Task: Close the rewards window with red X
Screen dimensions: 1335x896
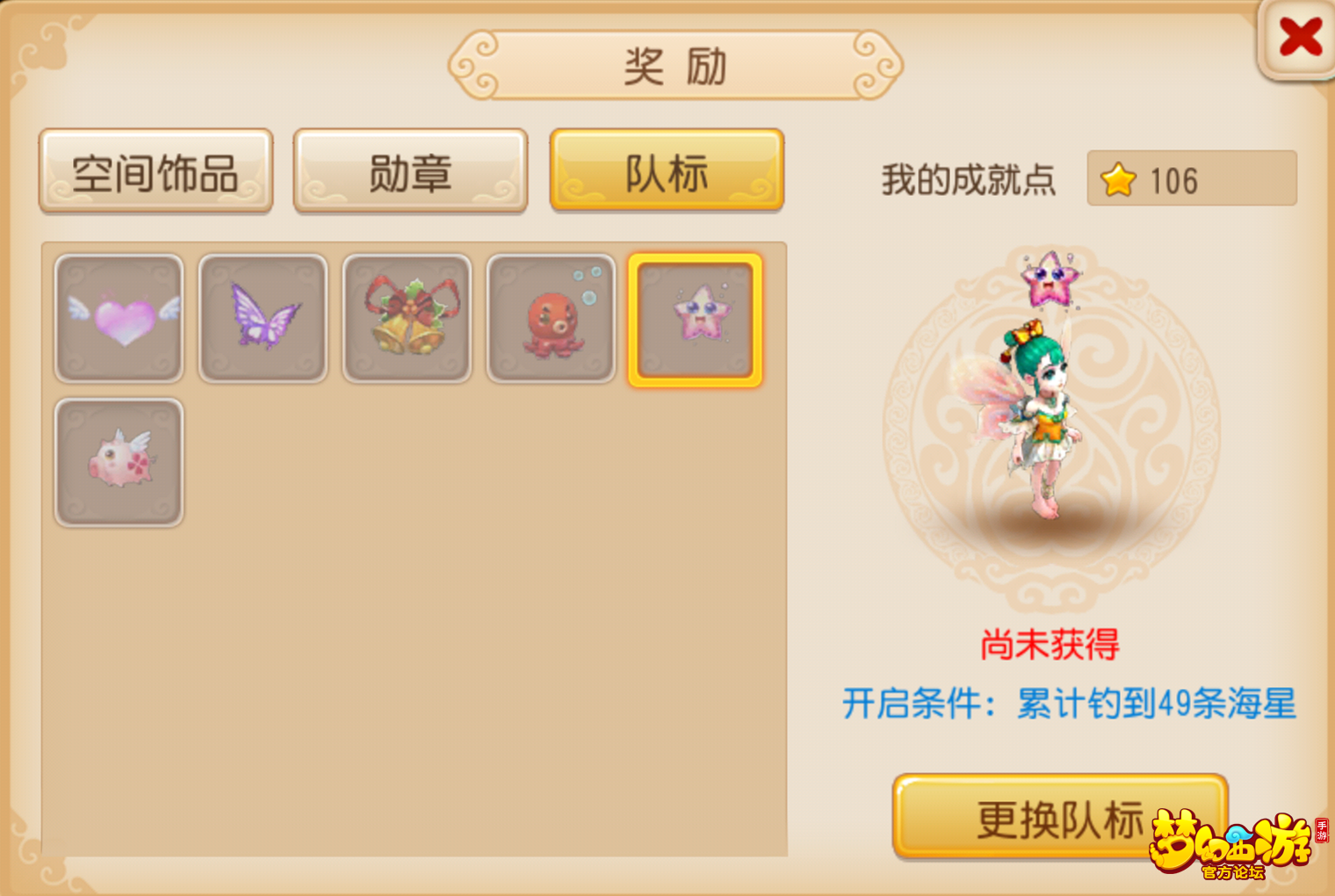Action: (x=1298, y=40)
